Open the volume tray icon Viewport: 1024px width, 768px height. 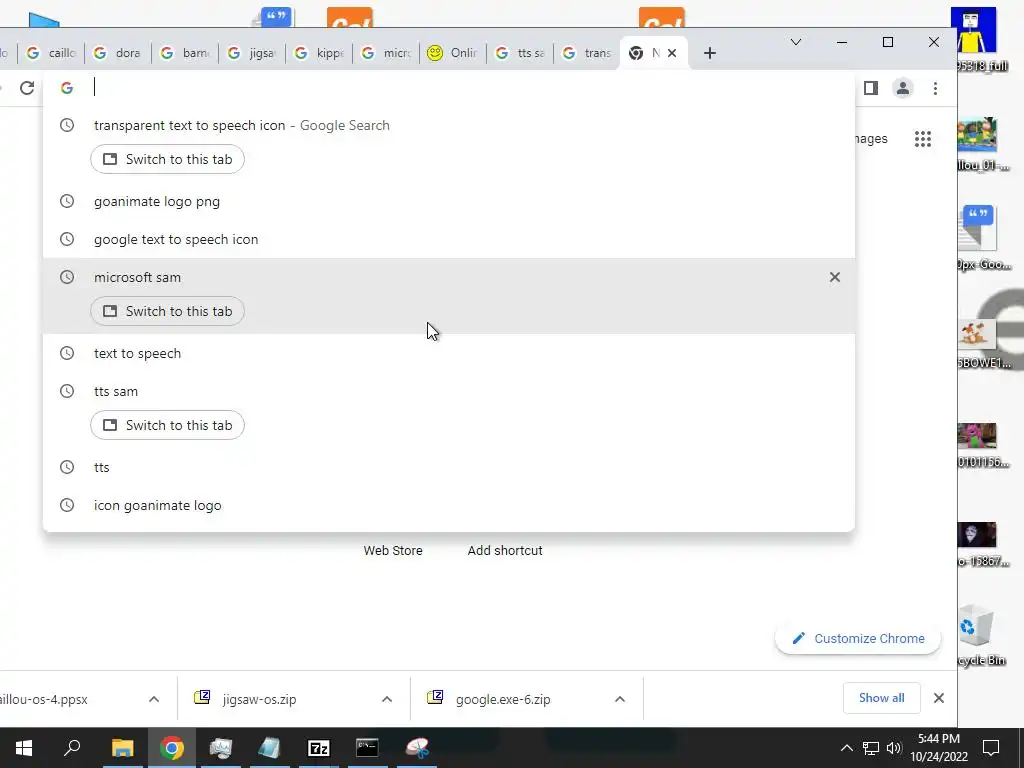[x=894, y=748]
